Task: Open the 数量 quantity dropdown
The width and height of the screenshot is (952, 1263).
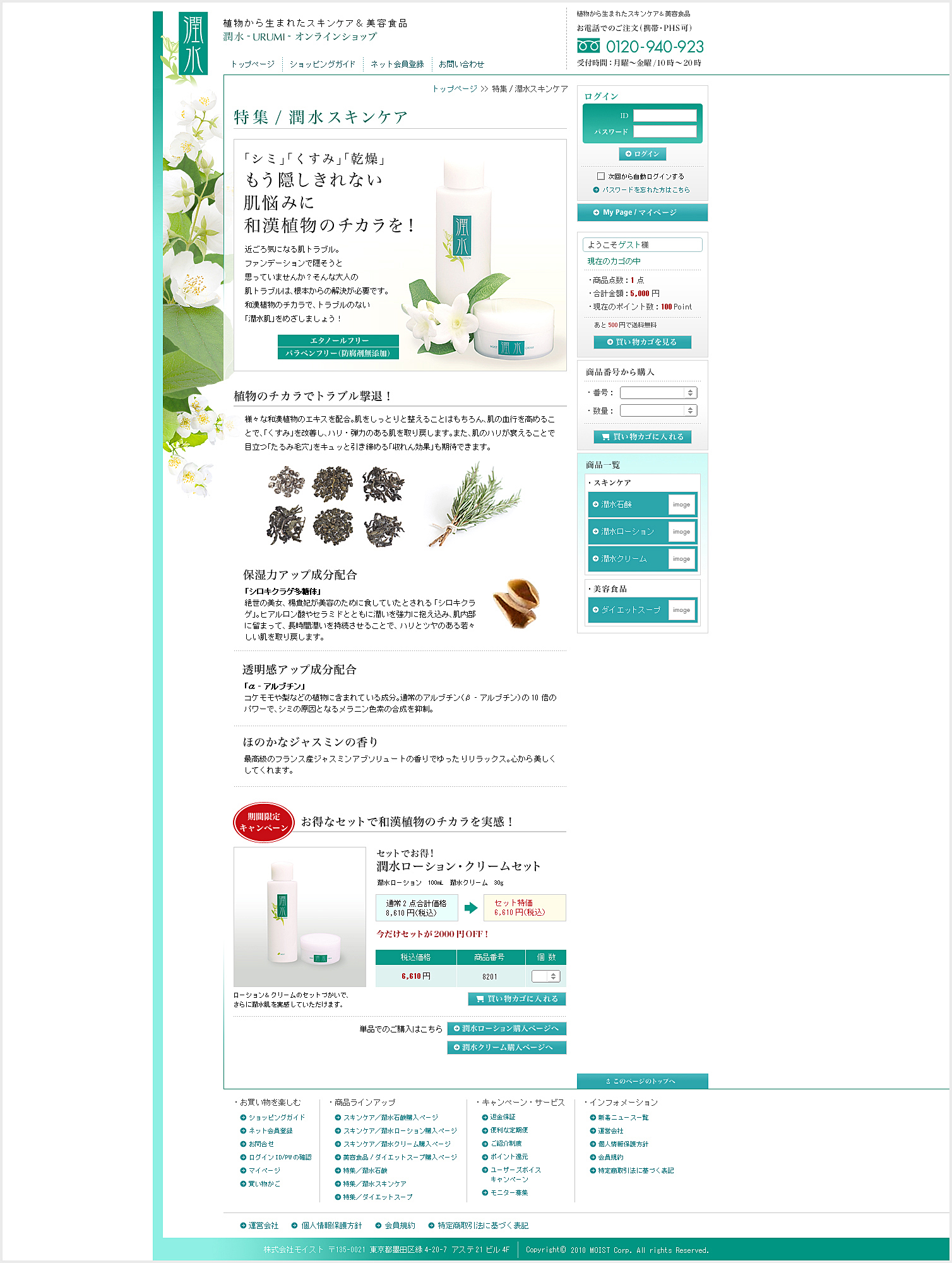Action: [658, 410]
